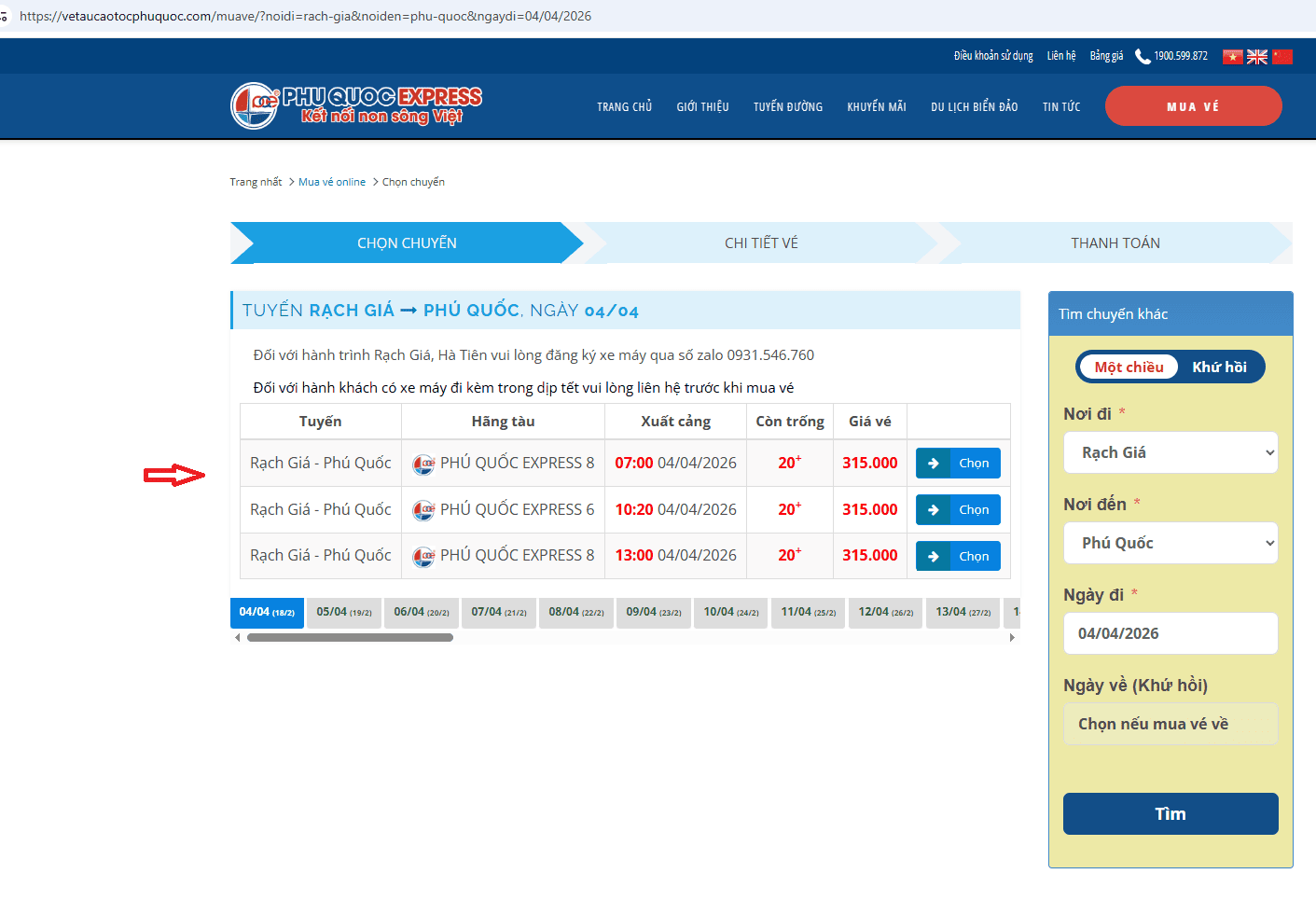Viewport: 1316px width, 901px height.
Task: Open the Tuyến Đường menu item
Action: point(787,107)
